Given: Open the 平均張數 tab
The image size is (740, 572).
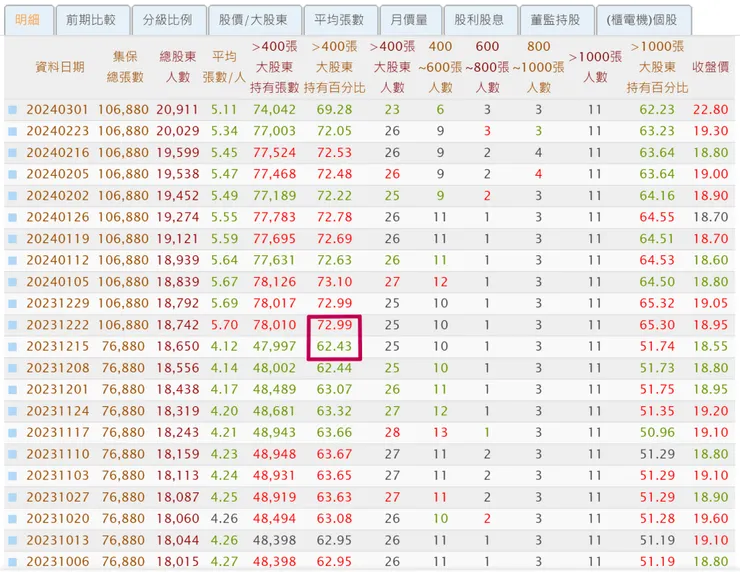Looking at the screenshot, I should pyautogui.click(x=341, y=20).
